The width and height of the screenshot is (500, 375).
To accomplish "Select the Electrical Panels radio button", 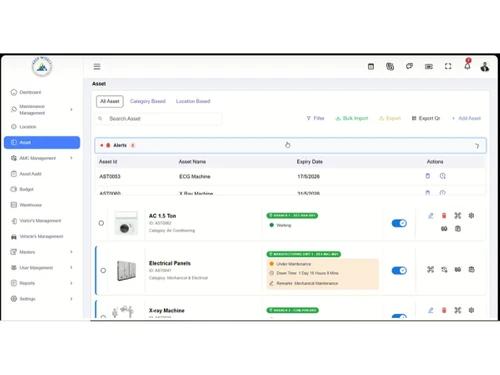I will (103, 270).
